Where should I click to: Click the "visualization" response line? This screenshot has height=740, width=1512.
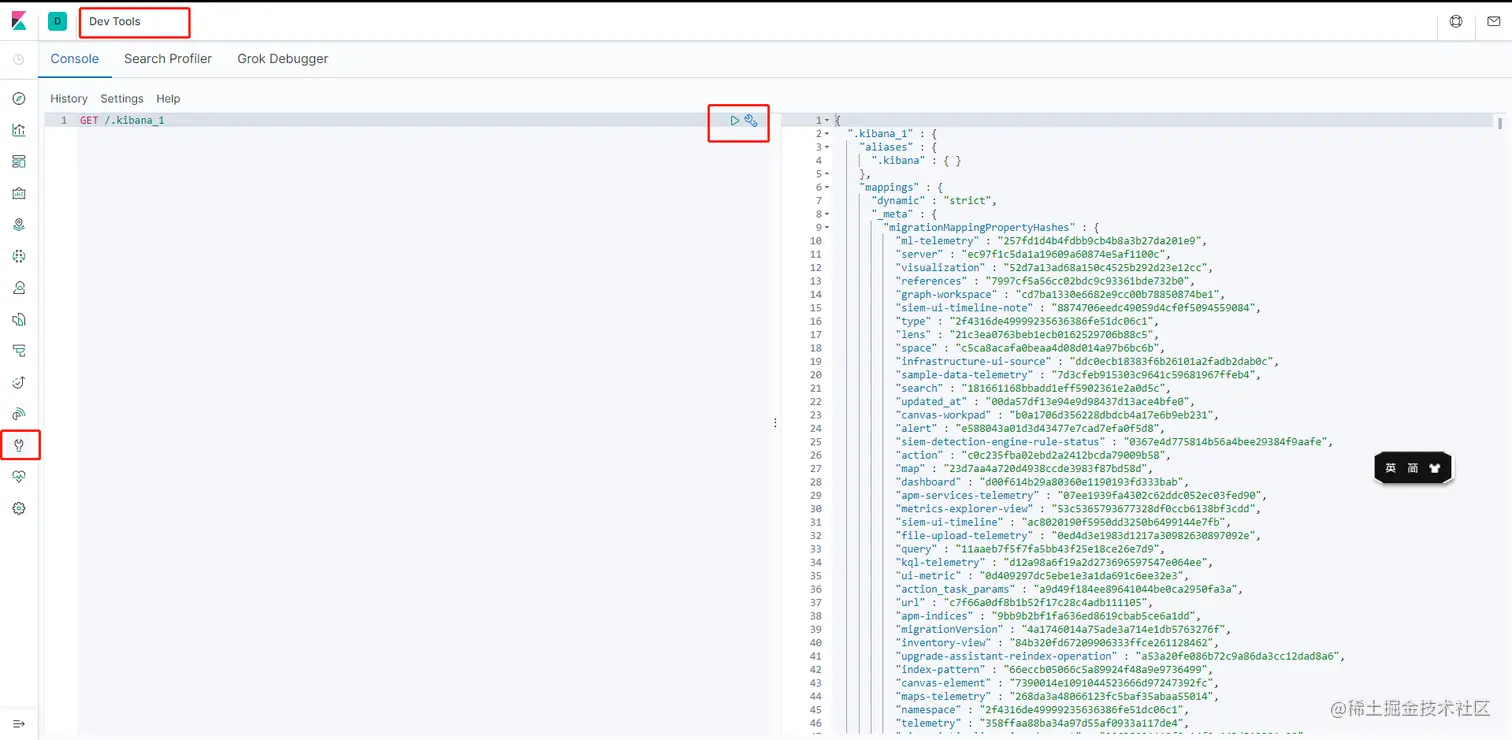coord(1054,268)
